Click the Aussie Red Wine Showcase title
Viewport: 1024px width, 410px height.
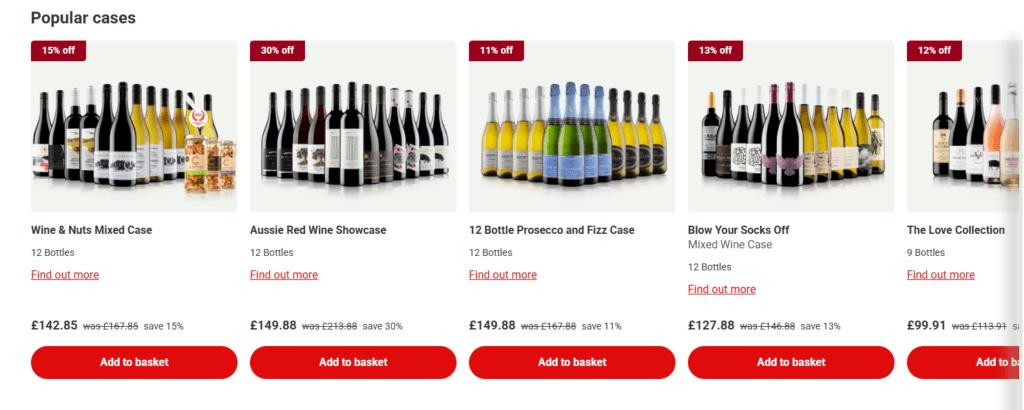point(318,230)
